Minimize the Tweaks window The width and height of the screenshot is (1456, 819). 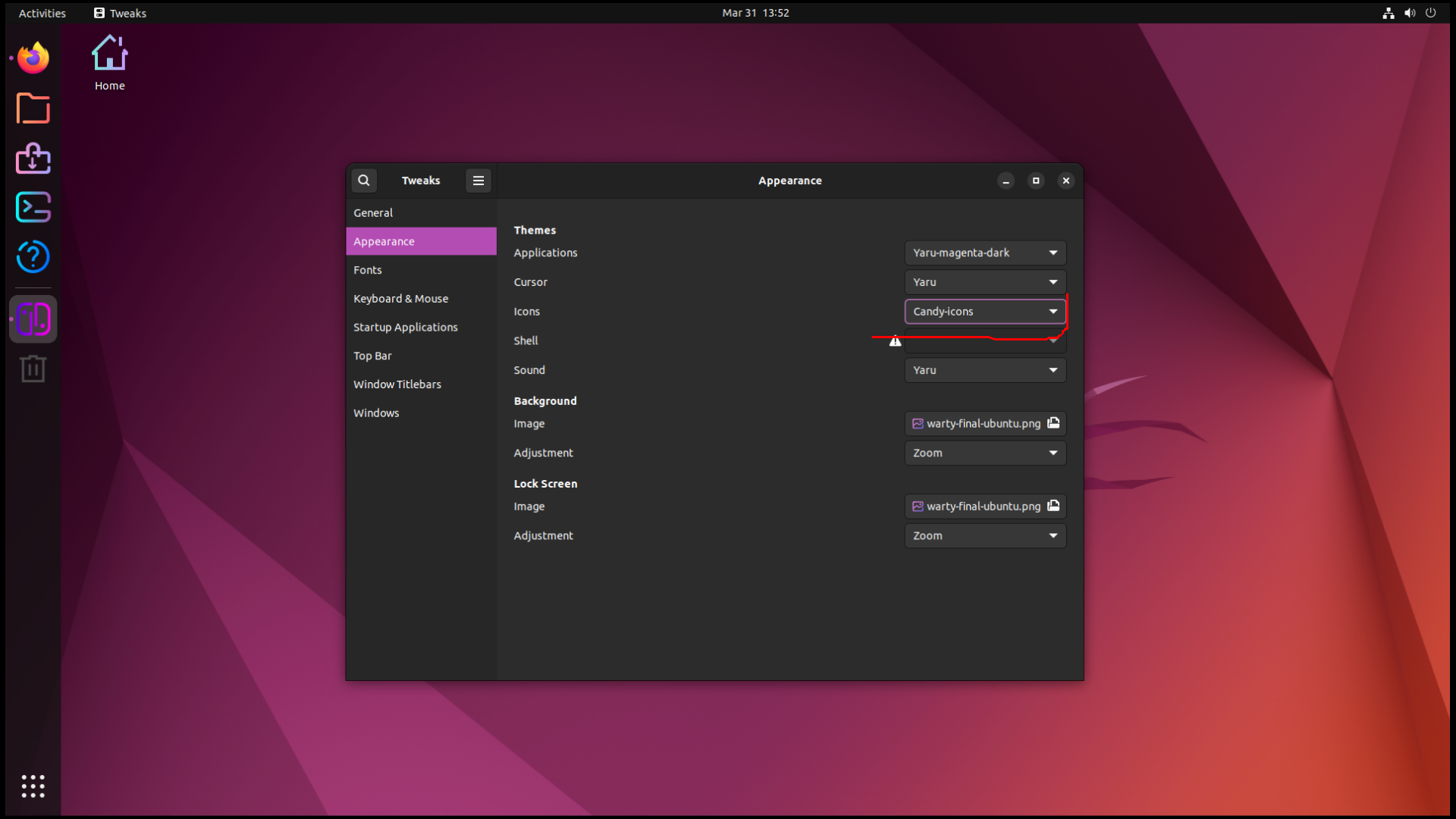pos(1006,180)
